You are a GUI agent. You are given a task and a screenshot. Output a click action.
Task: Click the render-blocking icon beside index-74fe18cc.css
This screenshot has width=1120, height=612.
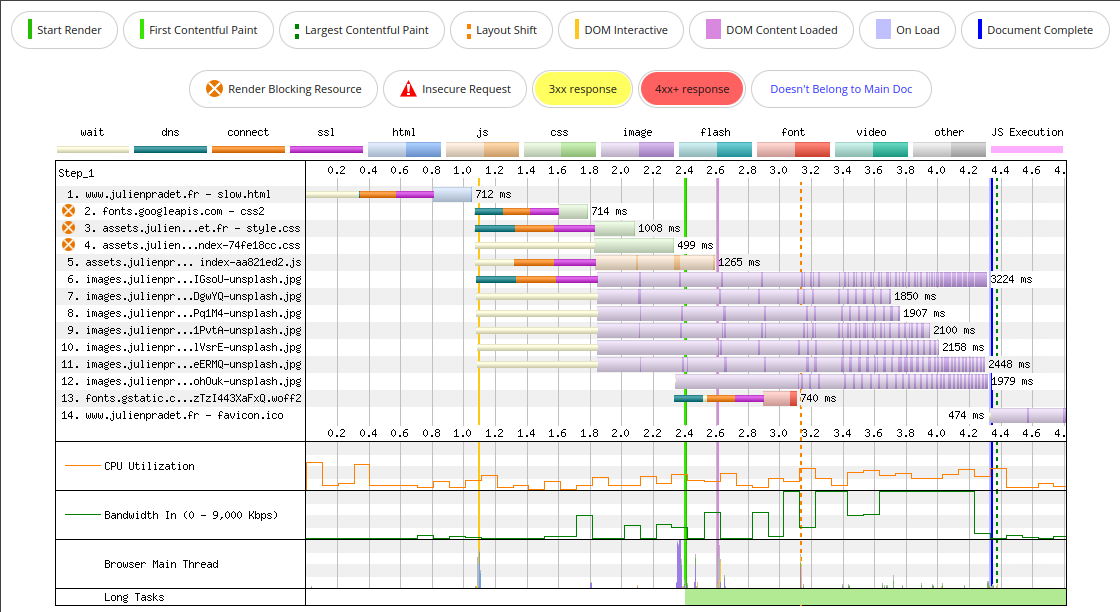tap(68, 245)
